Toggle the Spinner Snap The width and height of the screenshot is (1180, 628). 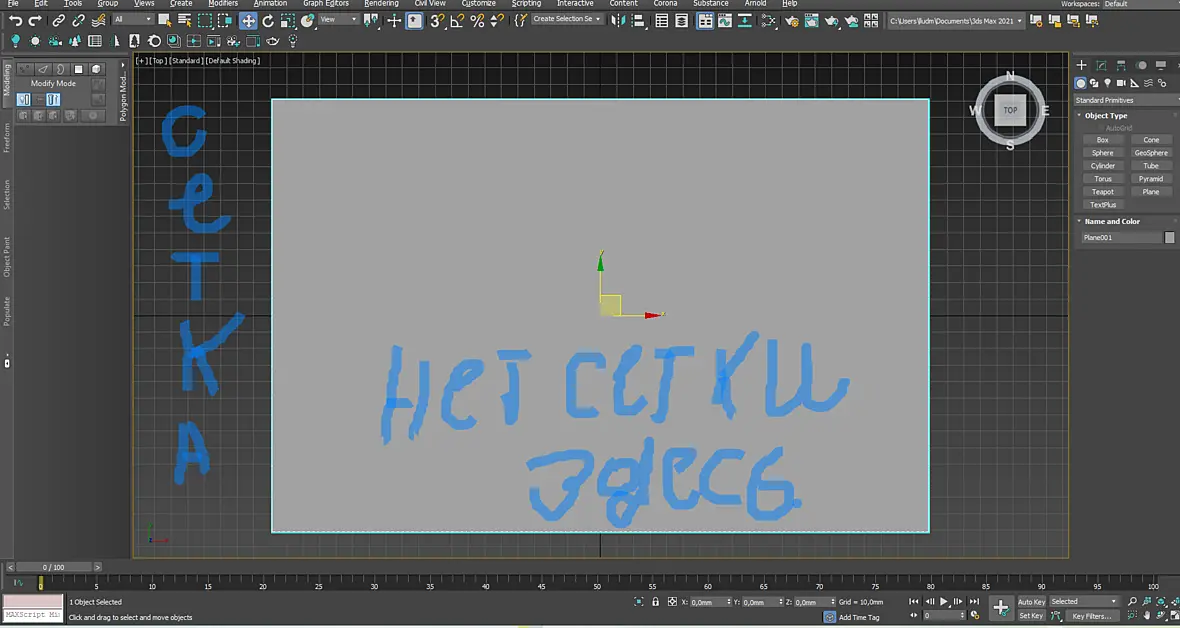tap(496, 21)
